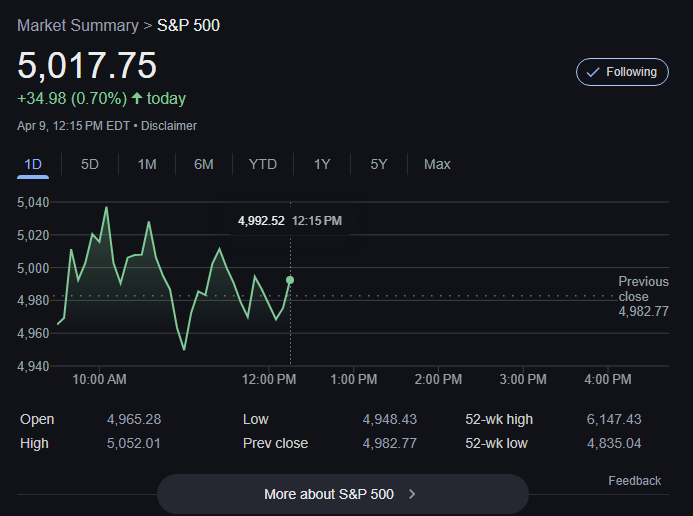Open the Disclaimer link
This screenshot has height=516, width=693.
(169, 126)
